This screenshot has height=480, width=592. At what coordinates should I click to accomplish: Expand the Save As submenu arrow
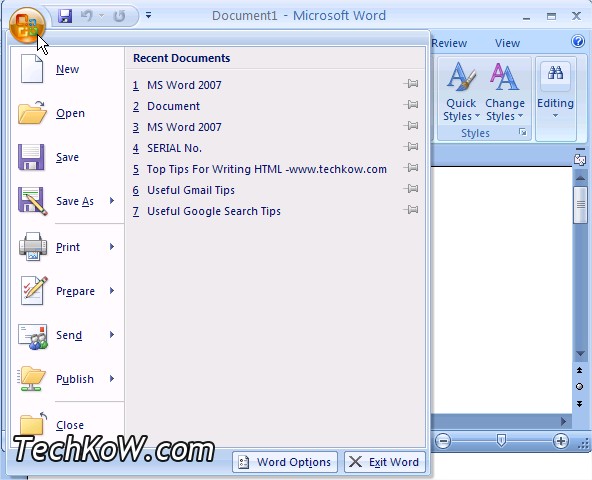112,201
